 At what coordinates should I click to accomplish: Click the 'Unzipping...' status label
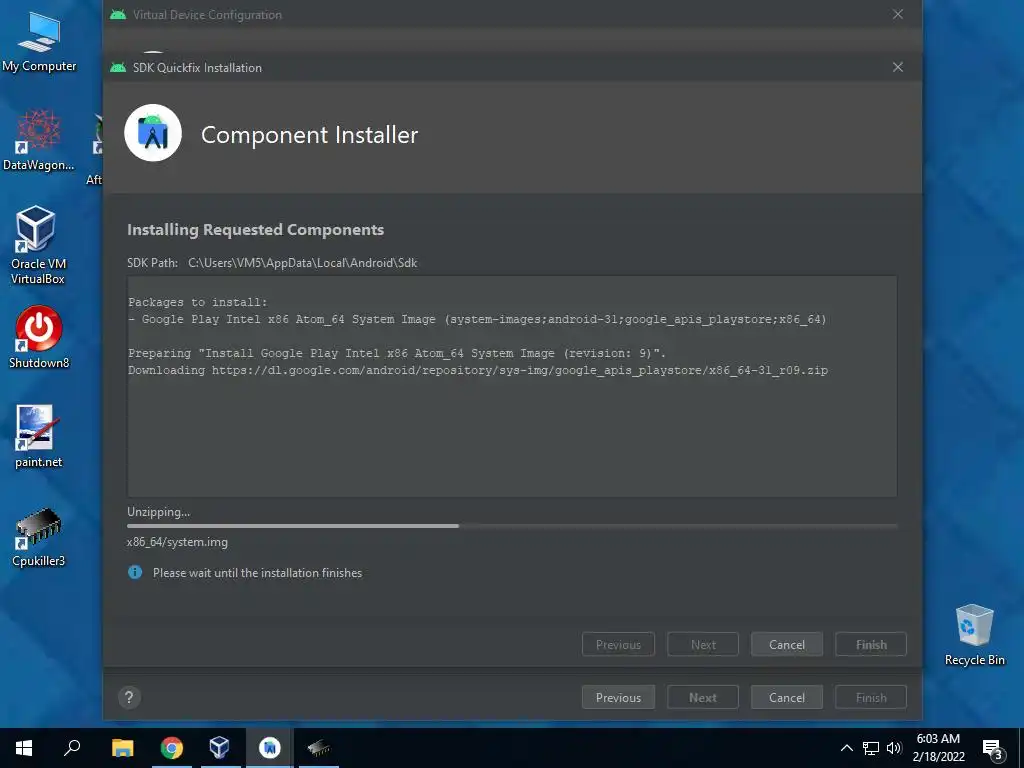159,512
